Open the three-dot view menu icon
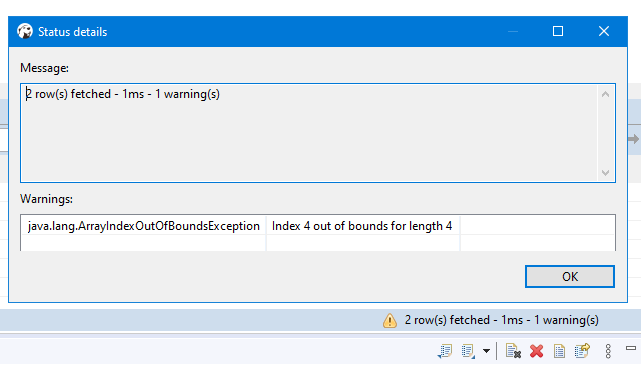 pyautogui.click(x=608, y=351)
